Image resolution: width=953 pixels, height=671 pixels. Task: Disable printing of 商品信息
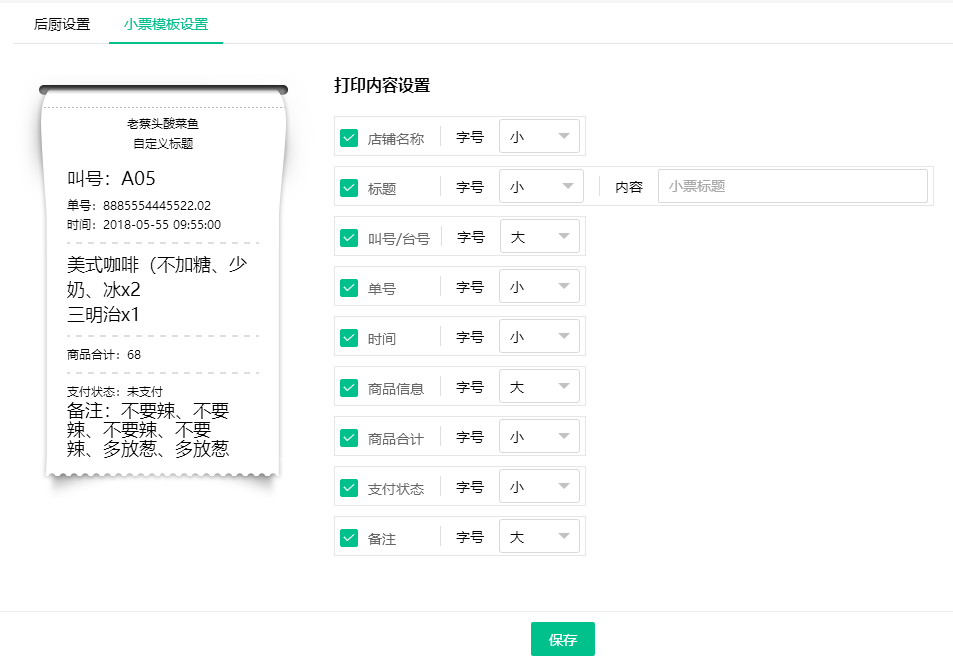click(347, 386)
